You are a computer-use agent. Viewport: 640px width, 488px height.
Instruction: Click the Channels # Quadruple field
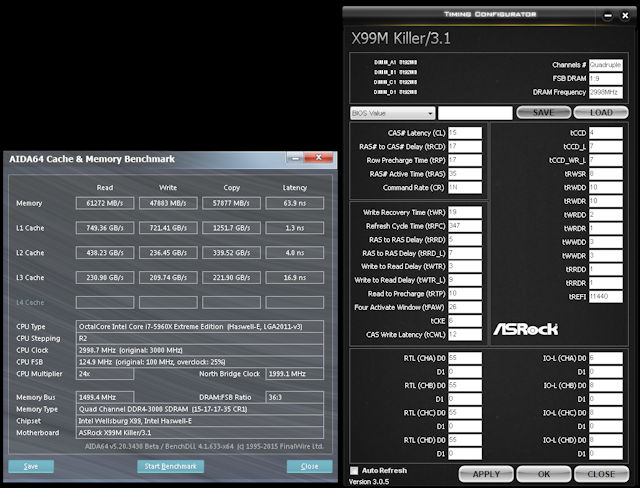606,65
